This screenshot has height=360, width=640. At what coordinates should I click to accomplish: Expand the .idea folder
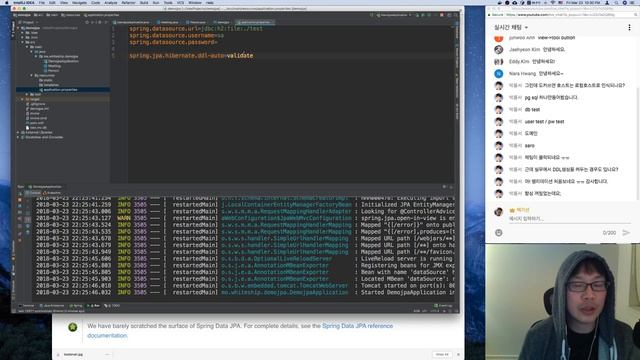click(x=23, y=33)
